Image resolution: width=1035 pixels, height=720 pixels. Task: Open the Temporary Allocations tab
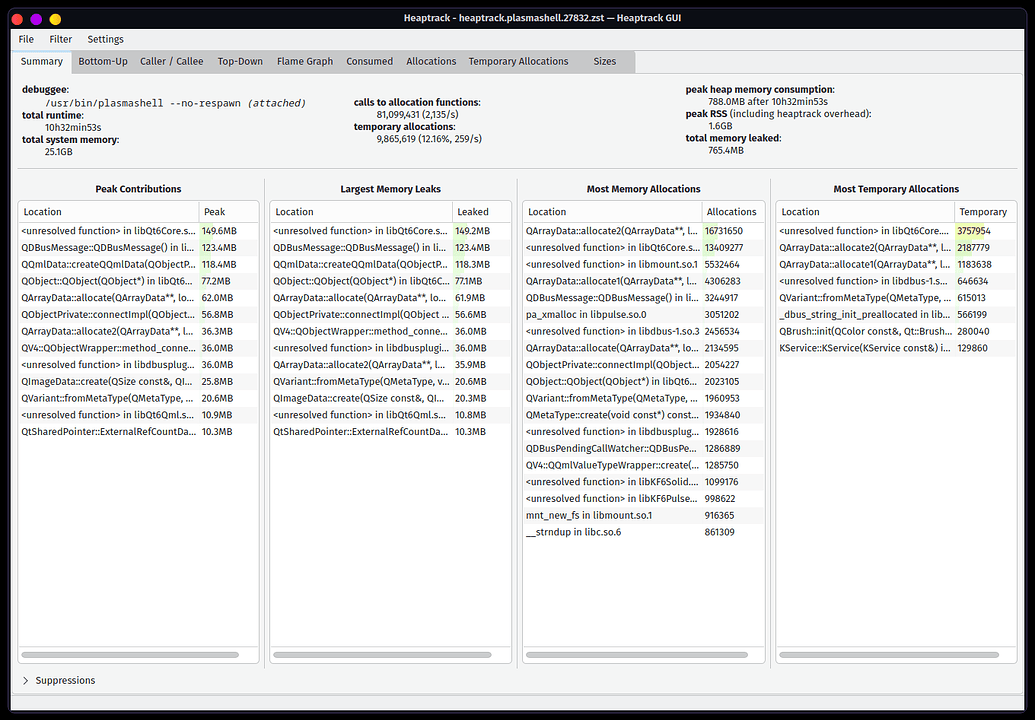518,61
